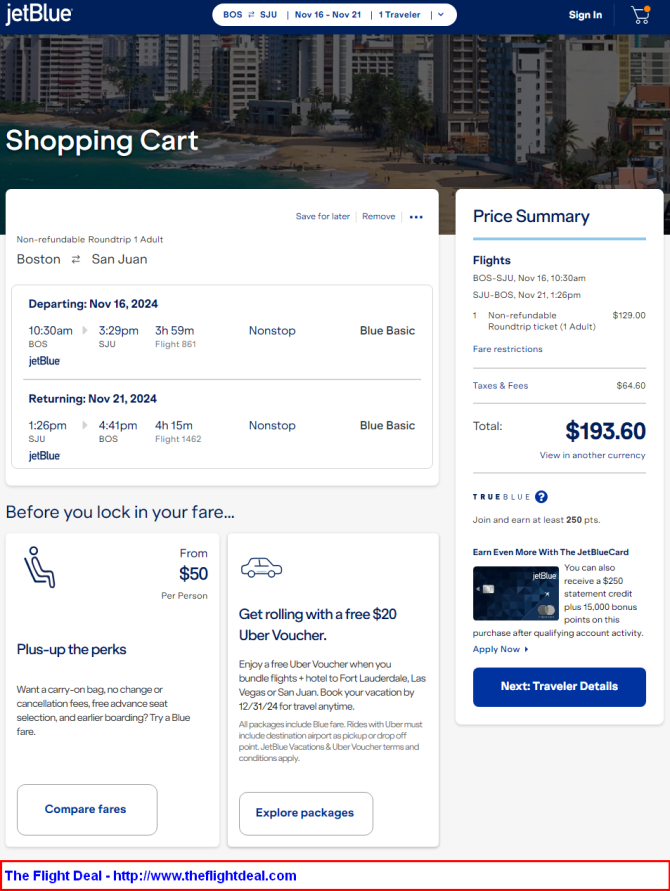Click the round-trip arrows between Boston and San Juan
This screenshot has height=891, width=670.
76,259
